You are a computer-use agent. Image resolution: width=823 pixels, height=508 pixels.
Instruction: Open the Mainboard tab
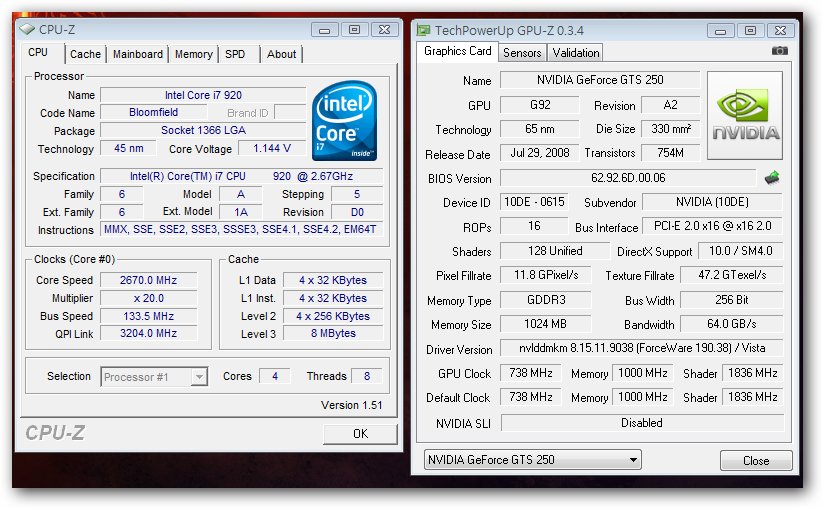coord(138,54)
